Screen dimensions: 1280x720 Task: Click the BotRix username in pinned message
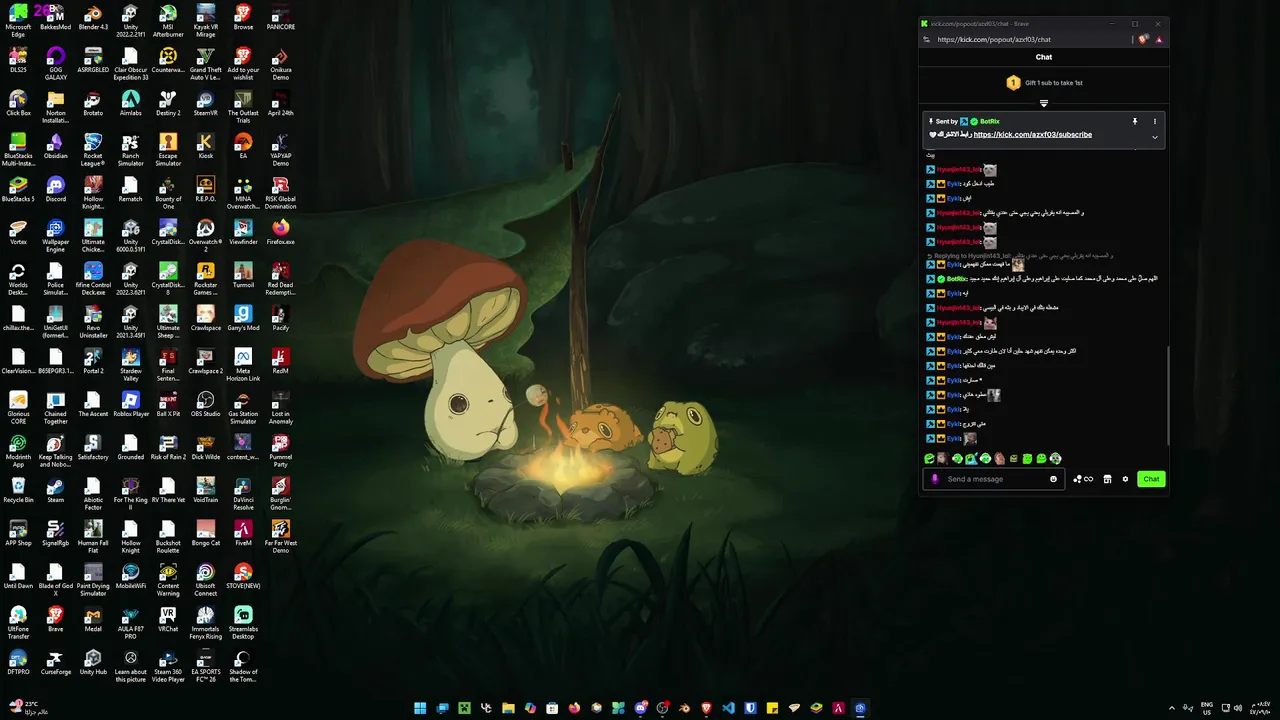point(989,121)
